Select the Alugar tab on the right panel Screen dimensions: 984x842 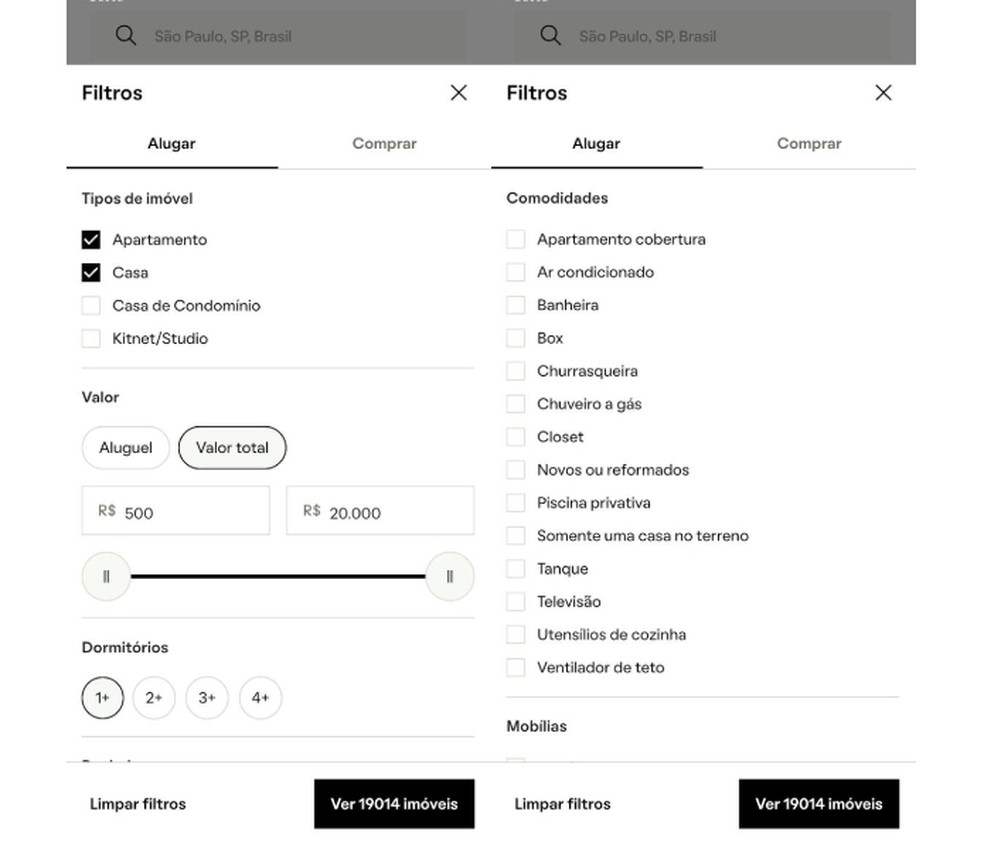596,143
